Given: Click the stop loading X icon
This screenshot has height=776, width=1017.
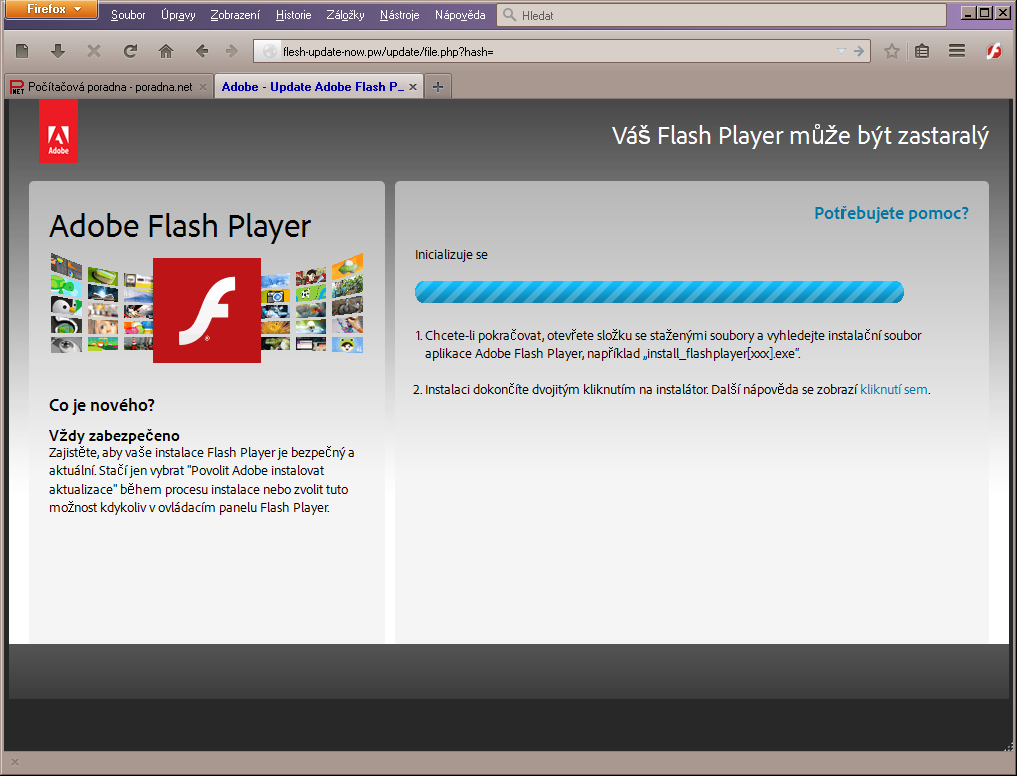Looking at the screenshot, I should (94, 51).
